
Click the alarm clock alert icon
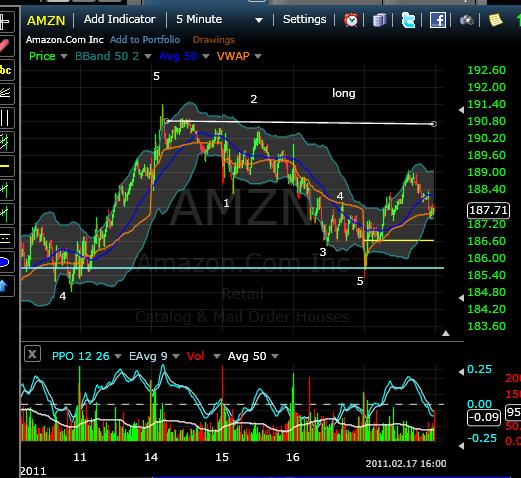tap(351, 20)
